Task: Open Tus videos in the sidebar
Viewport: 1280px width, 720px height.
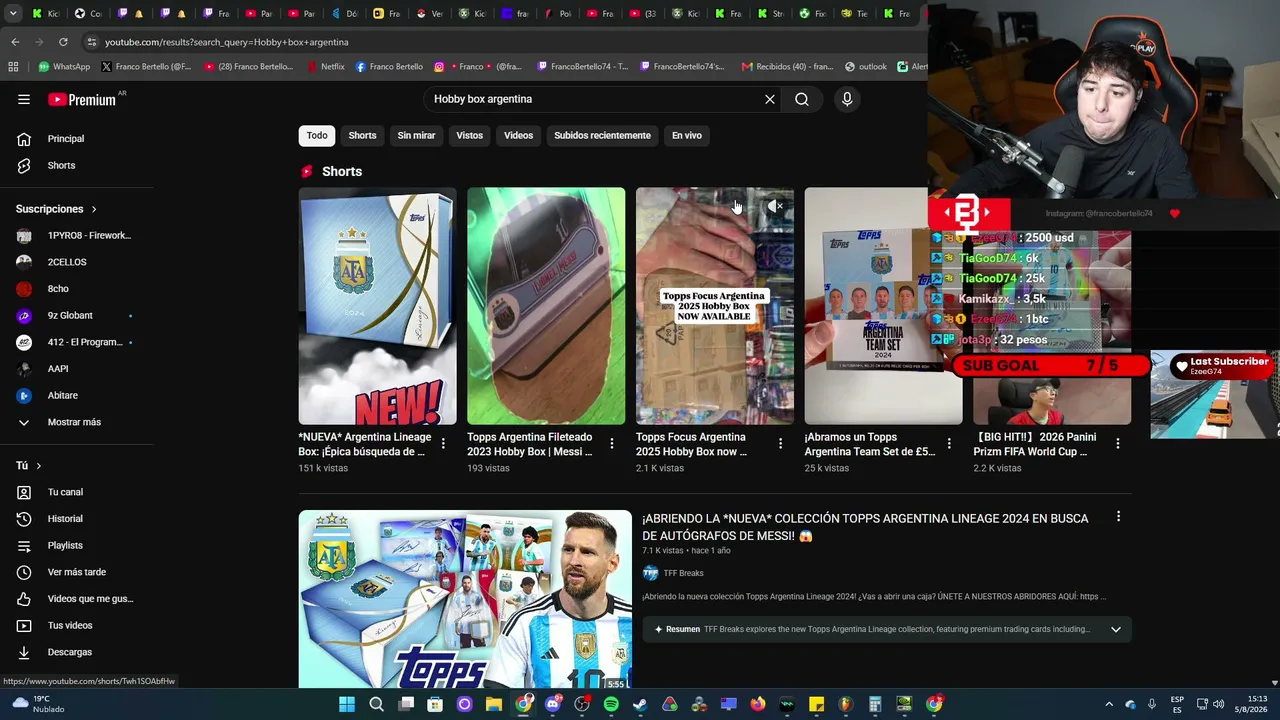Action: pyautogui.click(x=70, y=625)
